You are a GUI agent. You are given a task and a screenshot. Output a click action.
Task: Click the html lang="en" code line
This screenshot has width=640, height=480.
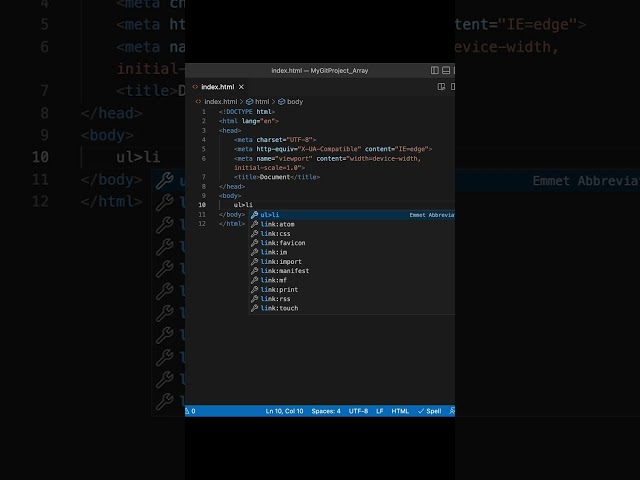click(249, 121)
